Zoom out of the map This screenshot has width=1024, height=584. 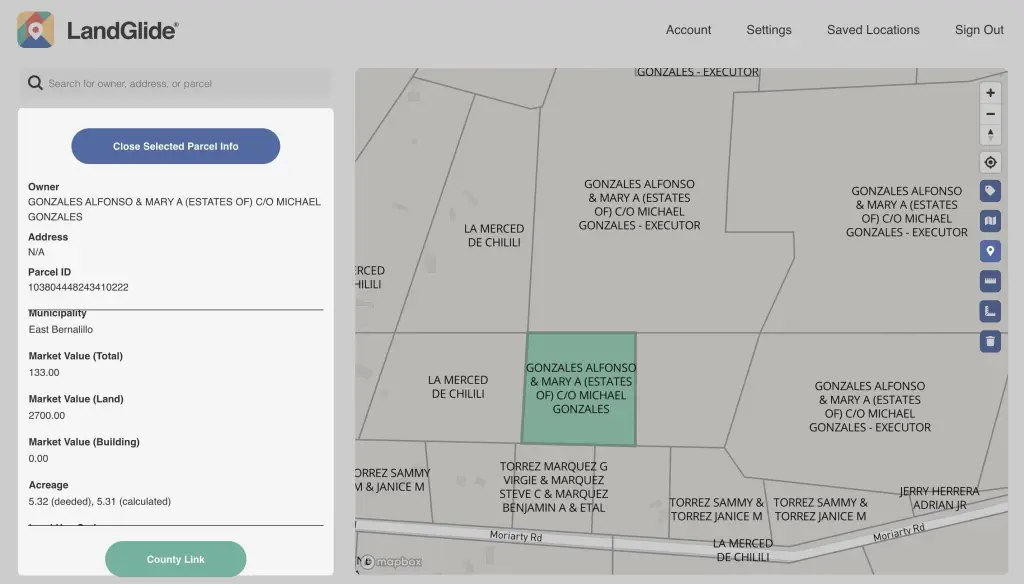click(x=990, y=114)
